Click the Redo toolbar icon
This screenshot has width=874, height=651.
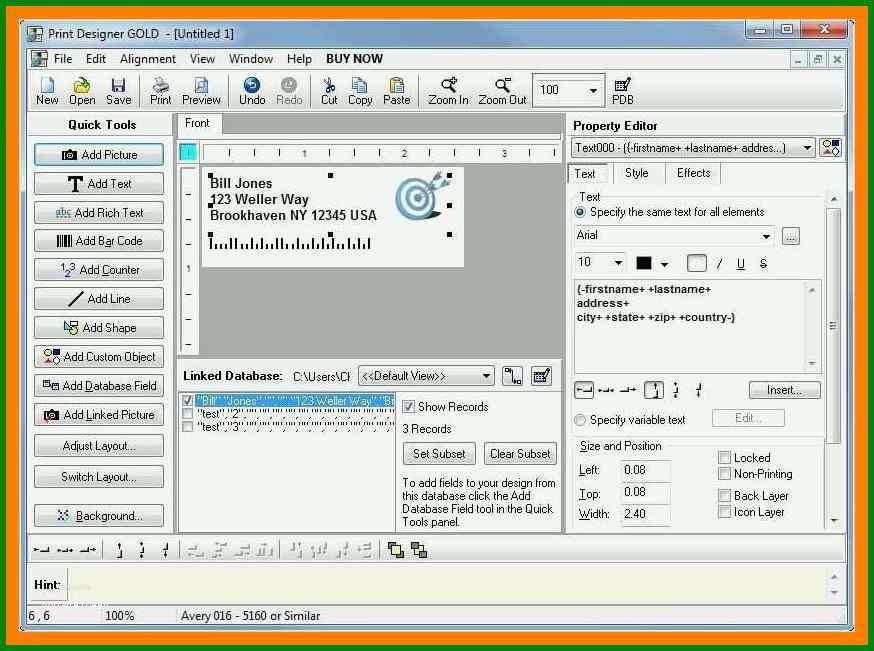(289, 91)
